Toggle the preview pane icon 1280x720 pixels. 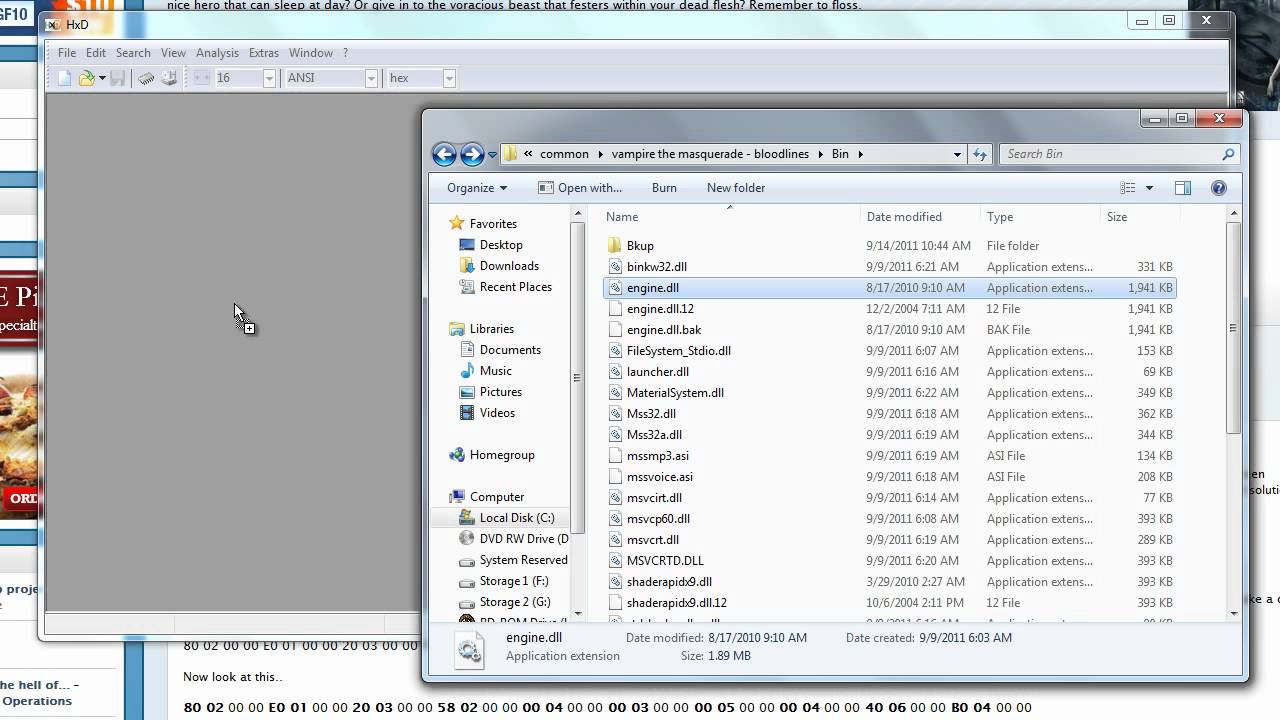[1183, 188]
